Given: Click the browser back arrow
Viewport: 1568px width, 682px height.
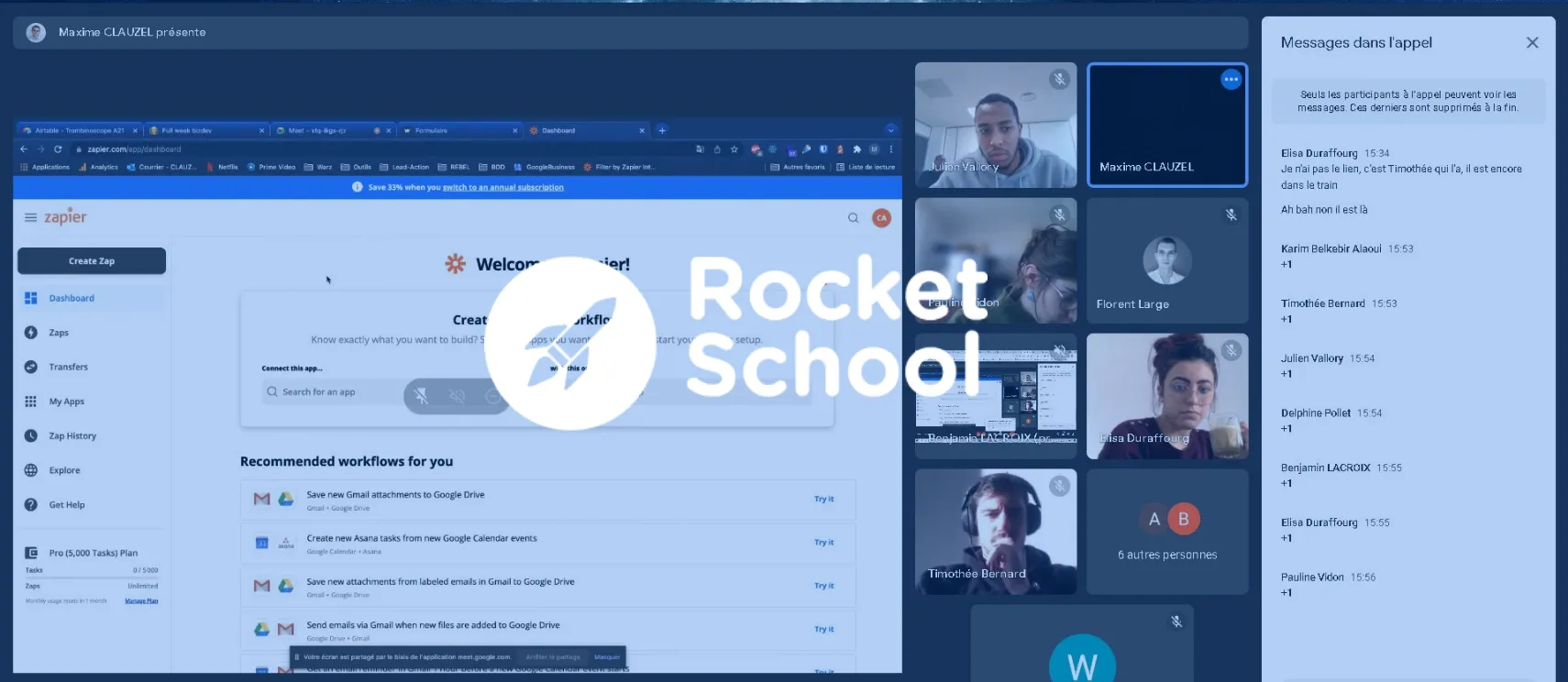Looking at the screenshot, I should [x=24, y=148].
